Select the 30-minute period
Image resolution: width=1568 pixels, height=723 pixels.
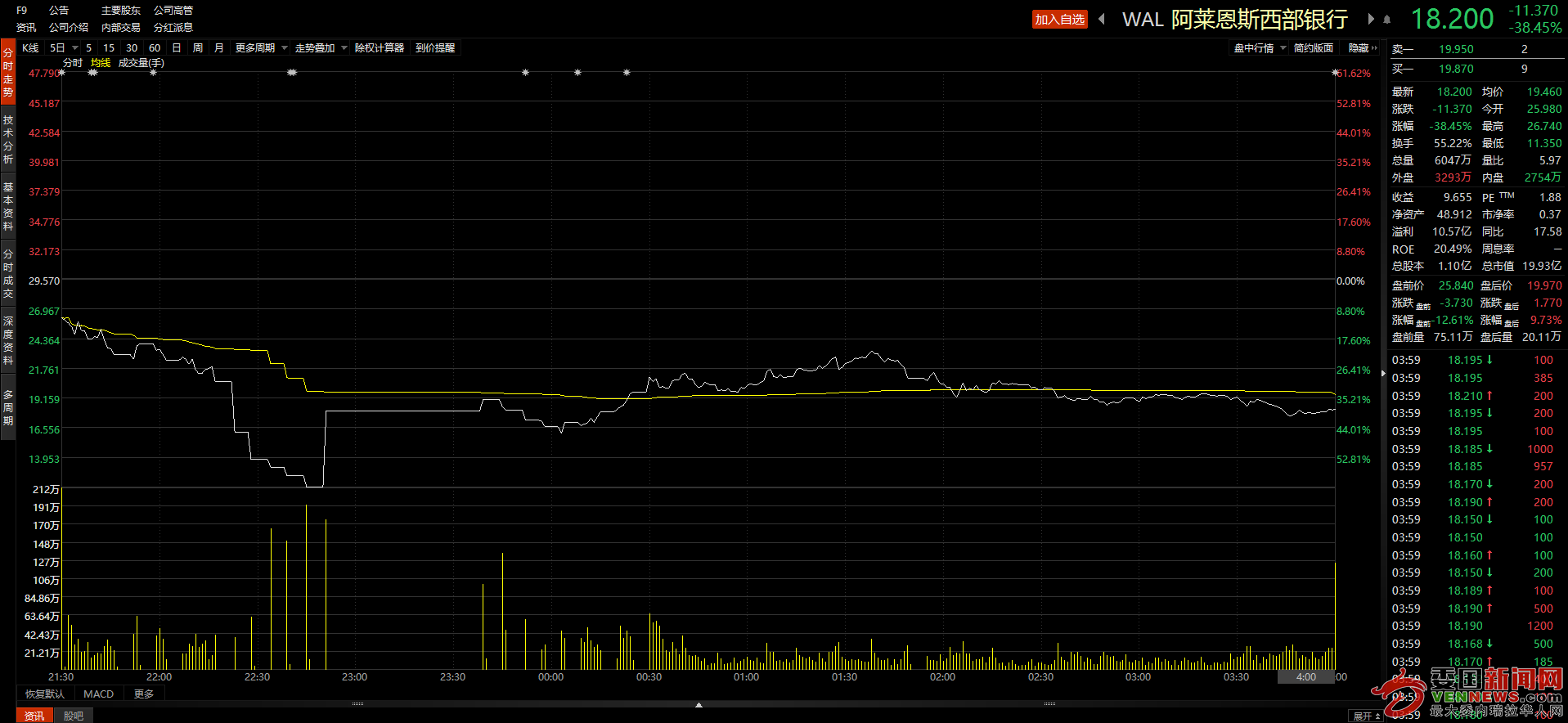coord(132,48)
